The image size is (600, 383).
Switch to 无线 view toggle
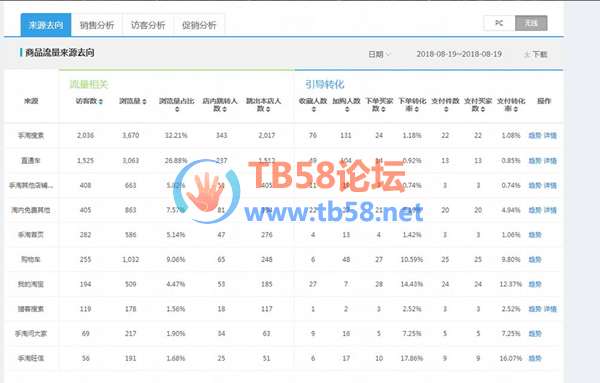click(532, 23)
